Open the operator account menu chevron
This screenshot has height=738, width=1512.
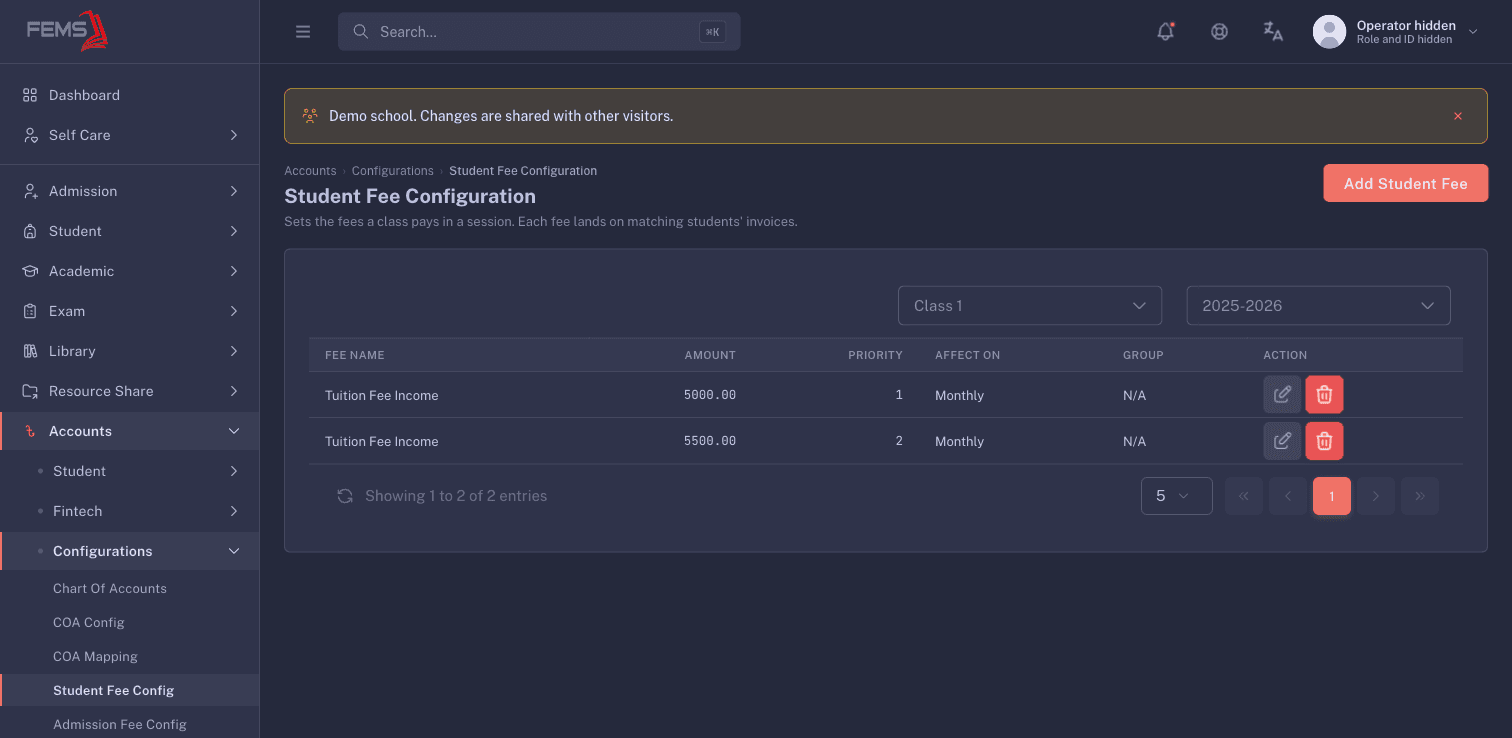click(1473, 32)
